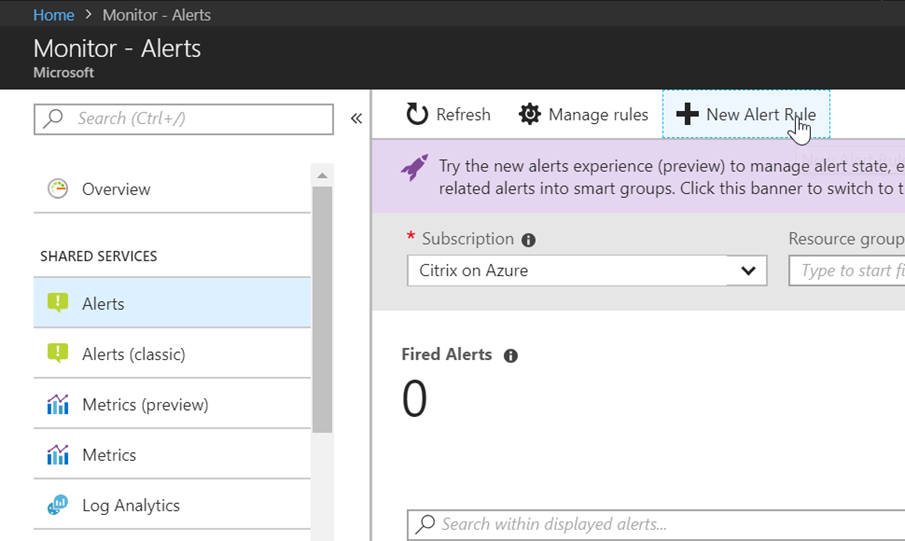Click the Resource group filter field
Screen dimensions: 905x541
(x=847, y=271)
